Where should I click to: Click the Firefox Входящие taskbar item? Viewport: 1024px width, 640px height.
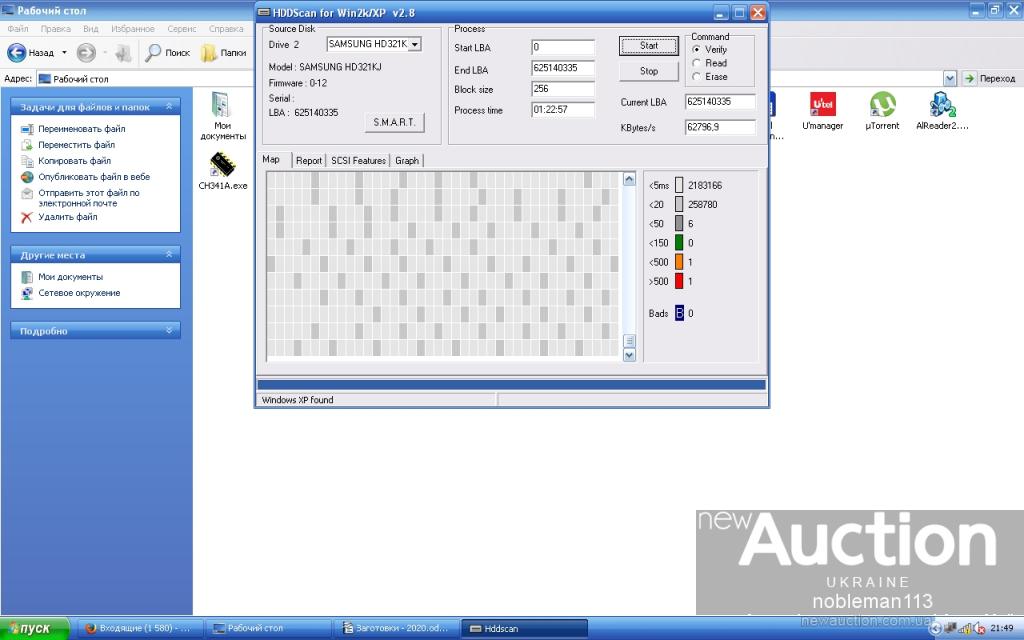tap(140, 628)
